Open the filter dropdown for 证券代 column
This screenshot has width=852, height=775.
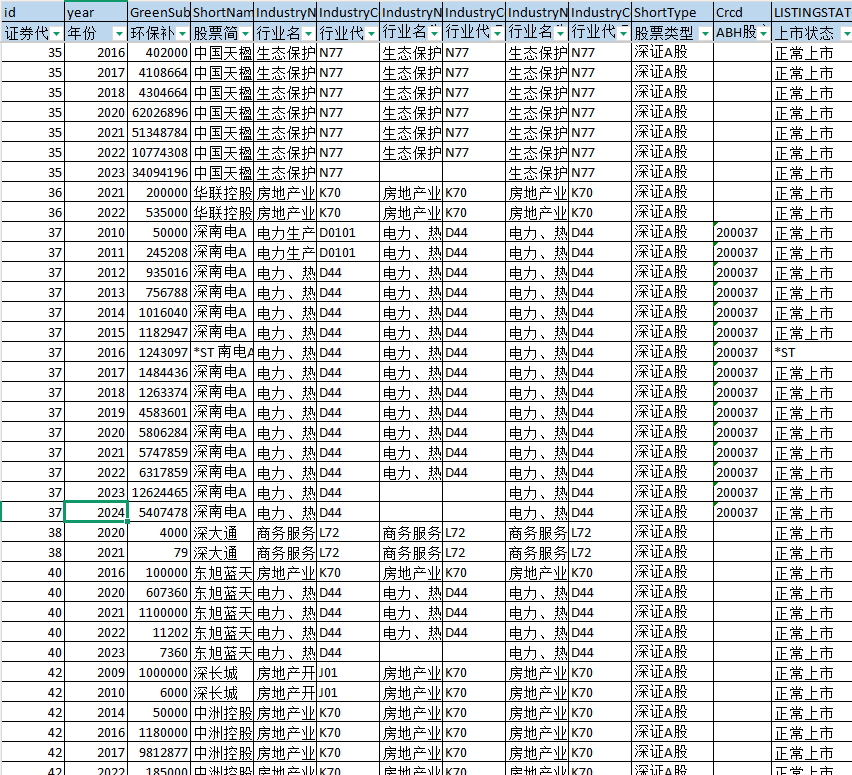pyautogui.click(x=55, y=34)
